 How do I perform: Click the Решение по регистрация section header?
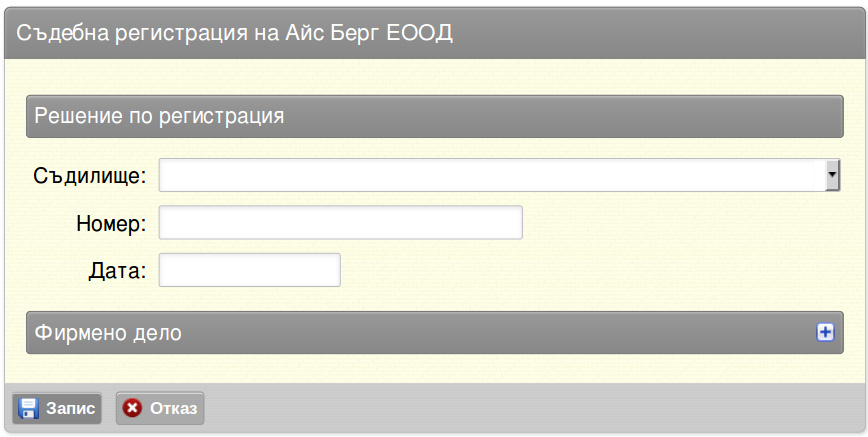coord(435,116)
